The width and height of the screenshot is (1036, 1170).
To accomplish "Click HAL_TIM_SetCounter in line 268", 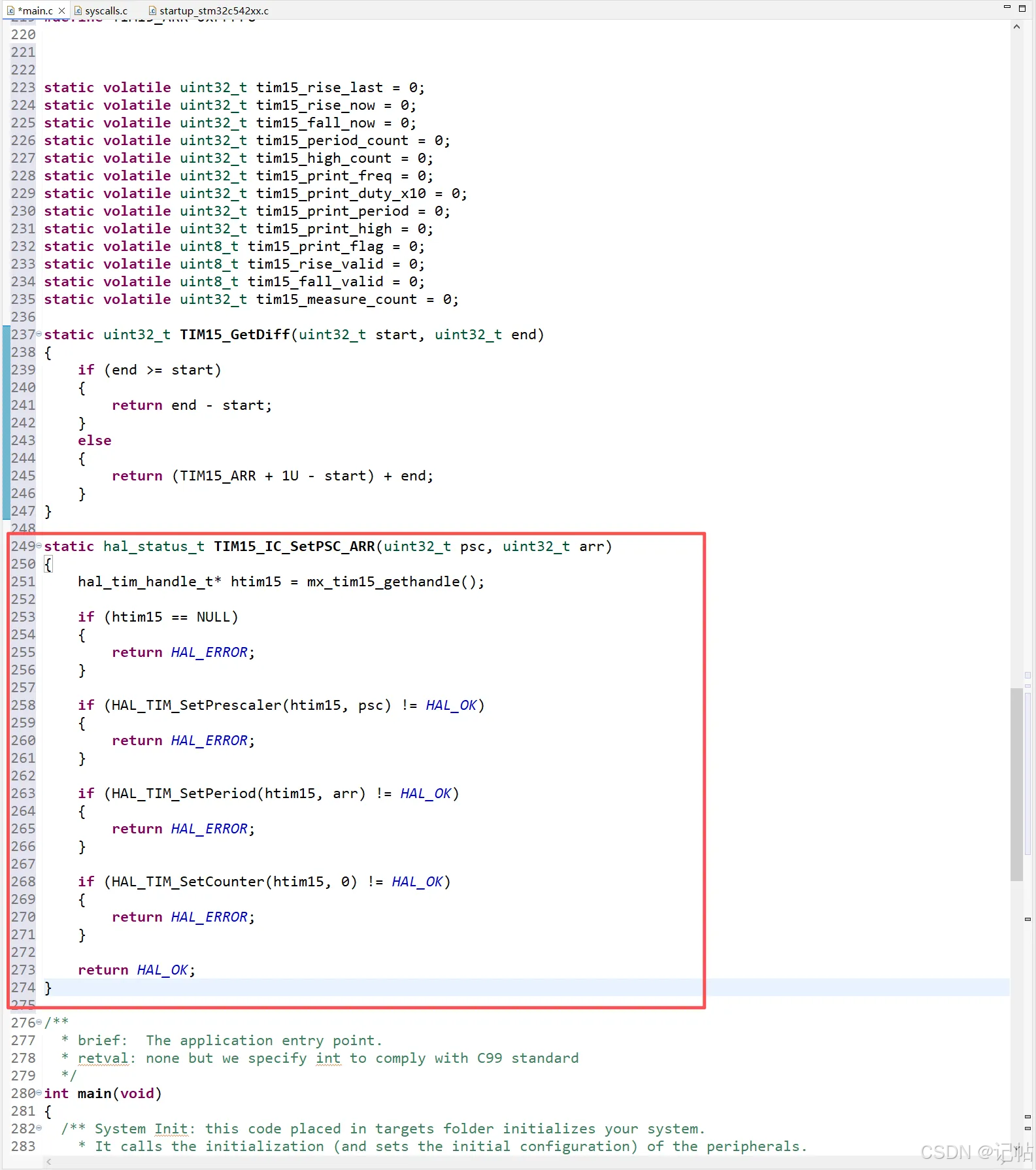I will 188,882.
